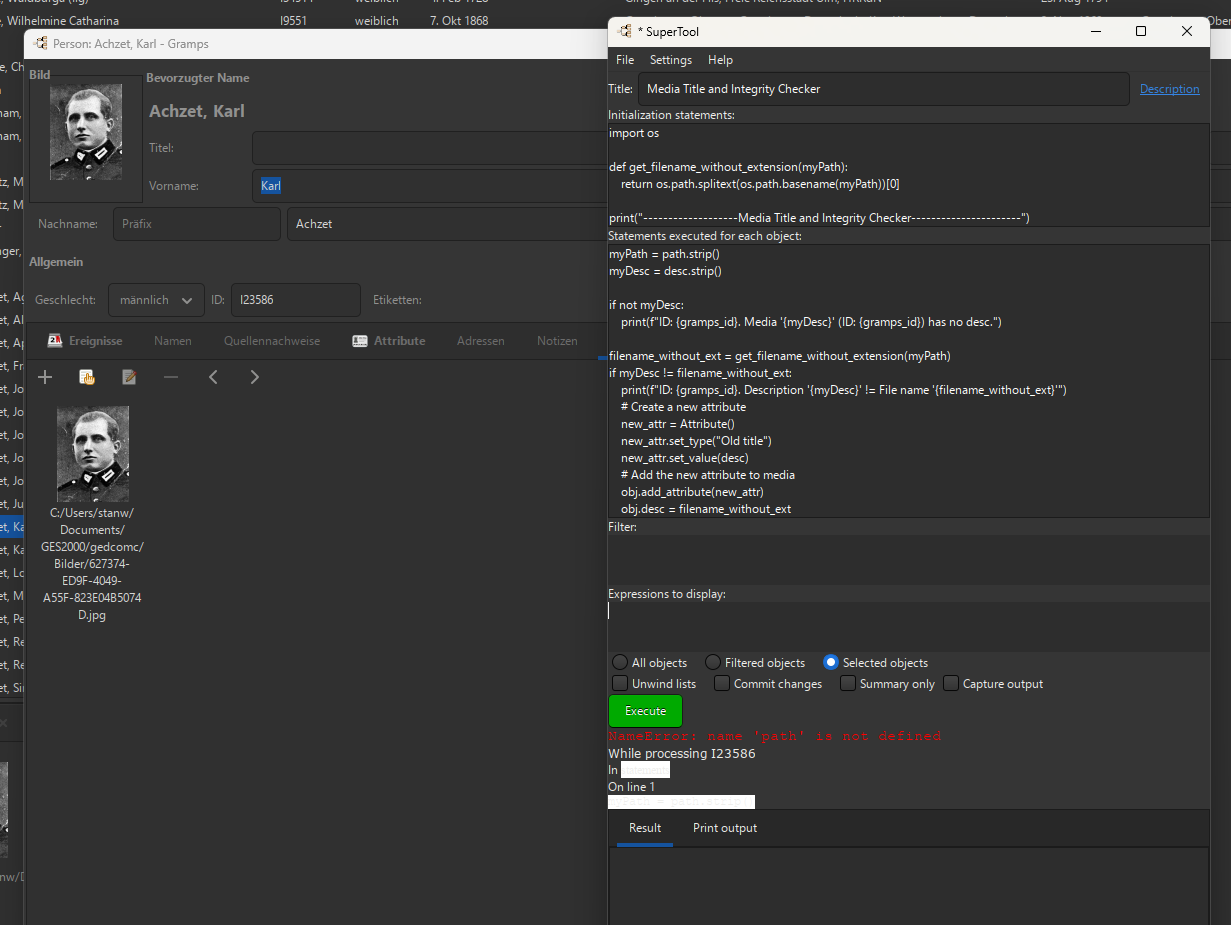
Task: Click the green Execute button
Action: point(645,711)
